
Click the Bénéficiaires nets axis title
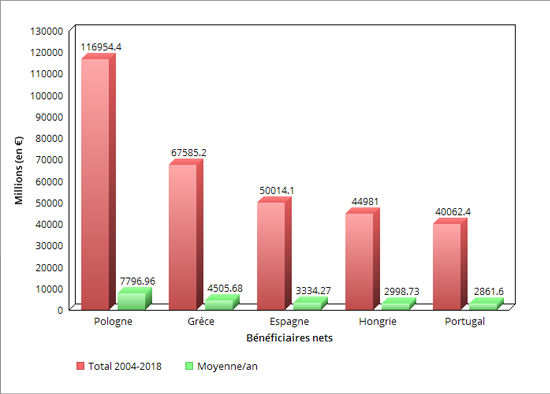click(x=289, y=338)
